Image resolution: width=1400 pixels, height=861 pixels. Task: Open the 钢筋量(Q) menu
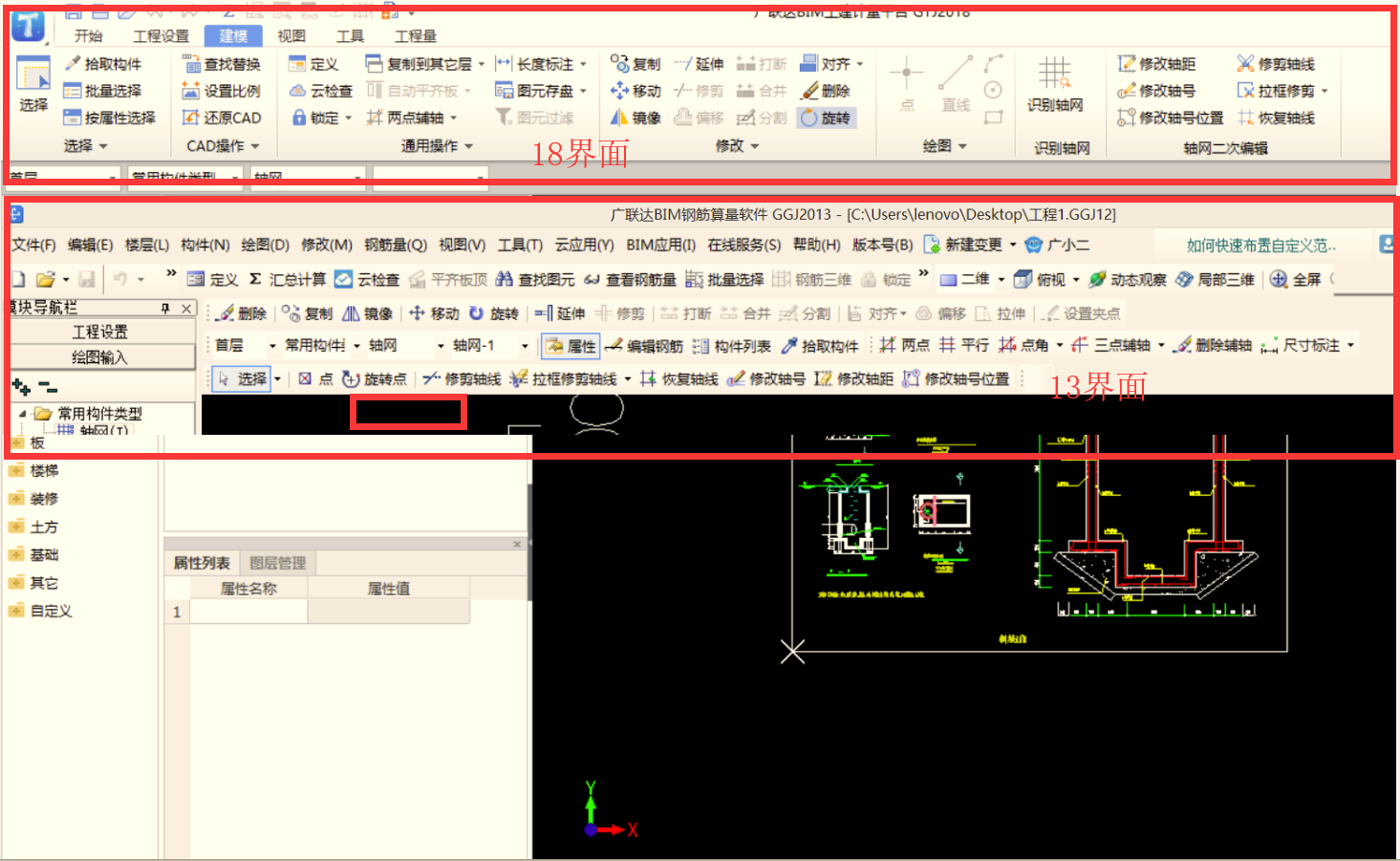[396, 245]
